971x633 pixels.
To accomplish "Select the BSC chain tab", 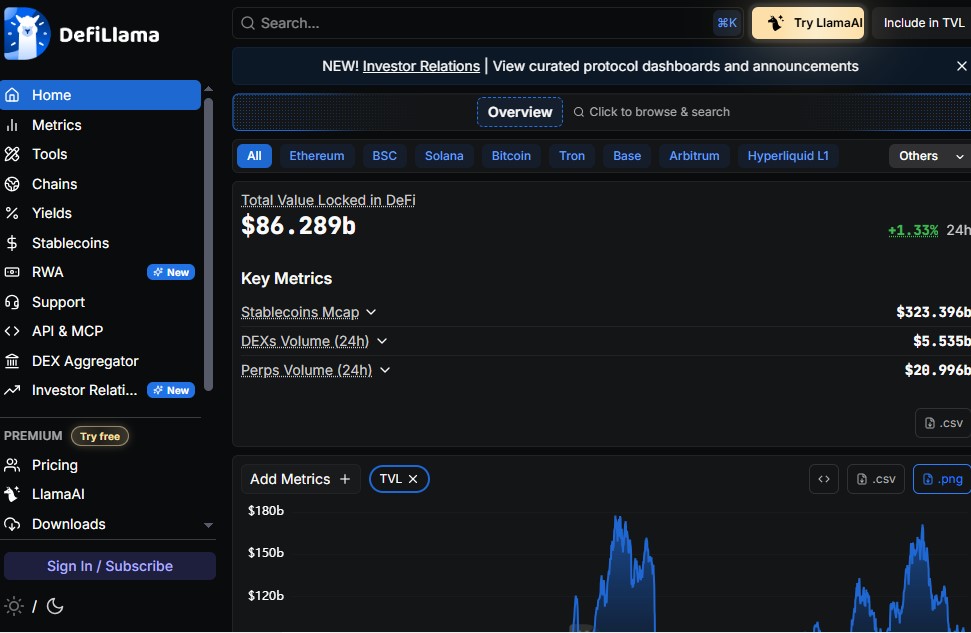I will tap(384, 156).
